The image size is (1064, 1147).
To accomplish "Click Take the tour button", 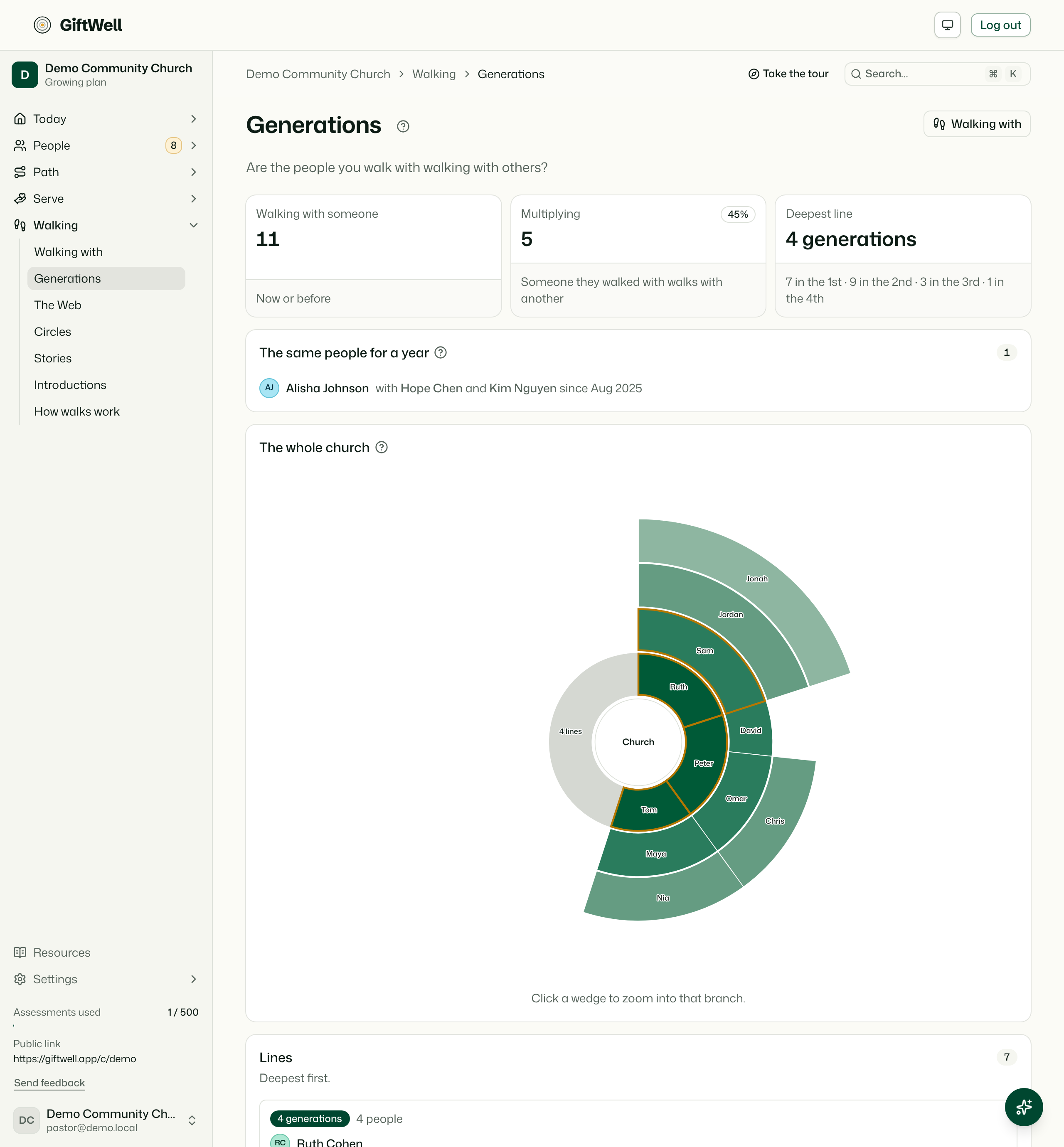I will coord(788,74).
